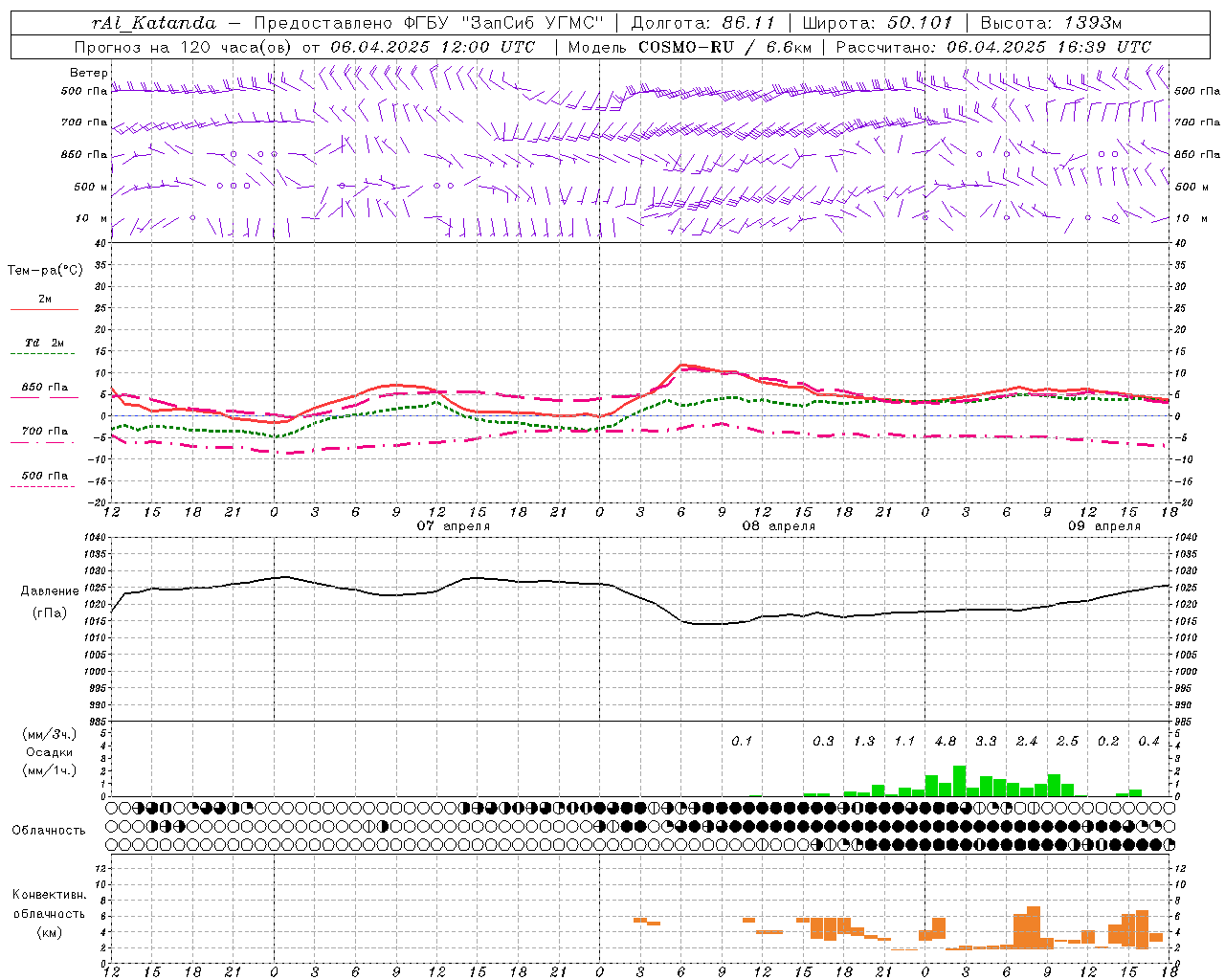The image size is (1225, 980).
Task: Click the Тем-ра(°C) temperature panel label
Action: pyautogui.click(x=45, y=271)
